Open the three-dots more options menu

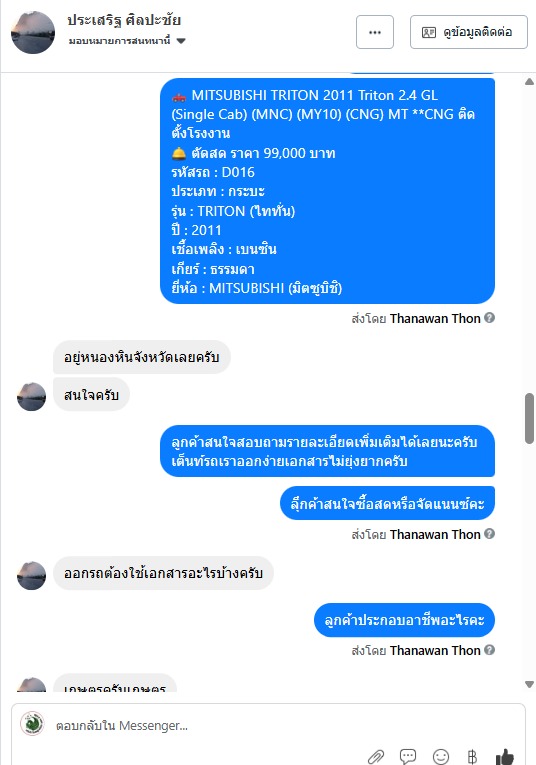pyautogui.click(x=375, y=32)
